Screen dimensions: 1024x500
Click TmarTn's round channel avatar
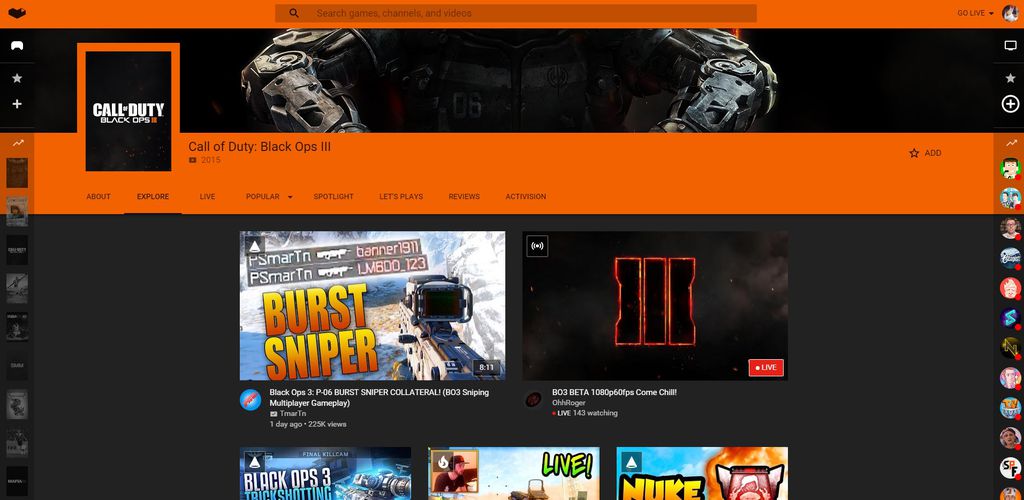pyautogui.click(x=250, y=399)
